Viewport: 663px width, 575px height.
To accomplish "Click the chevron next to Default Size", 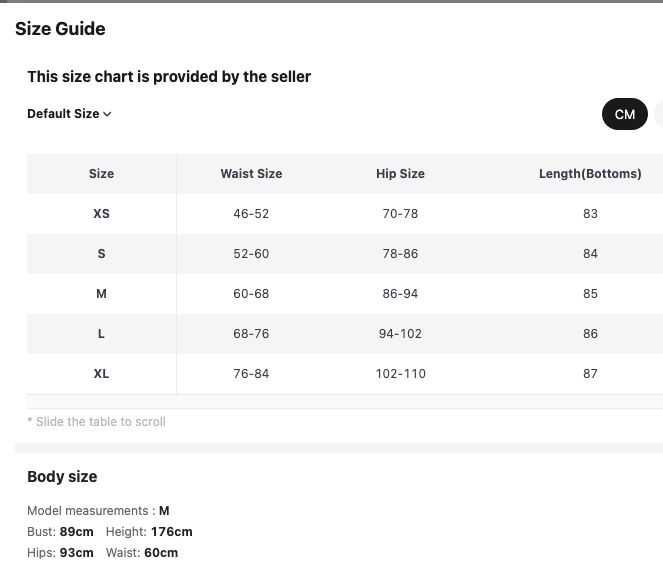I will click(107, 114).
